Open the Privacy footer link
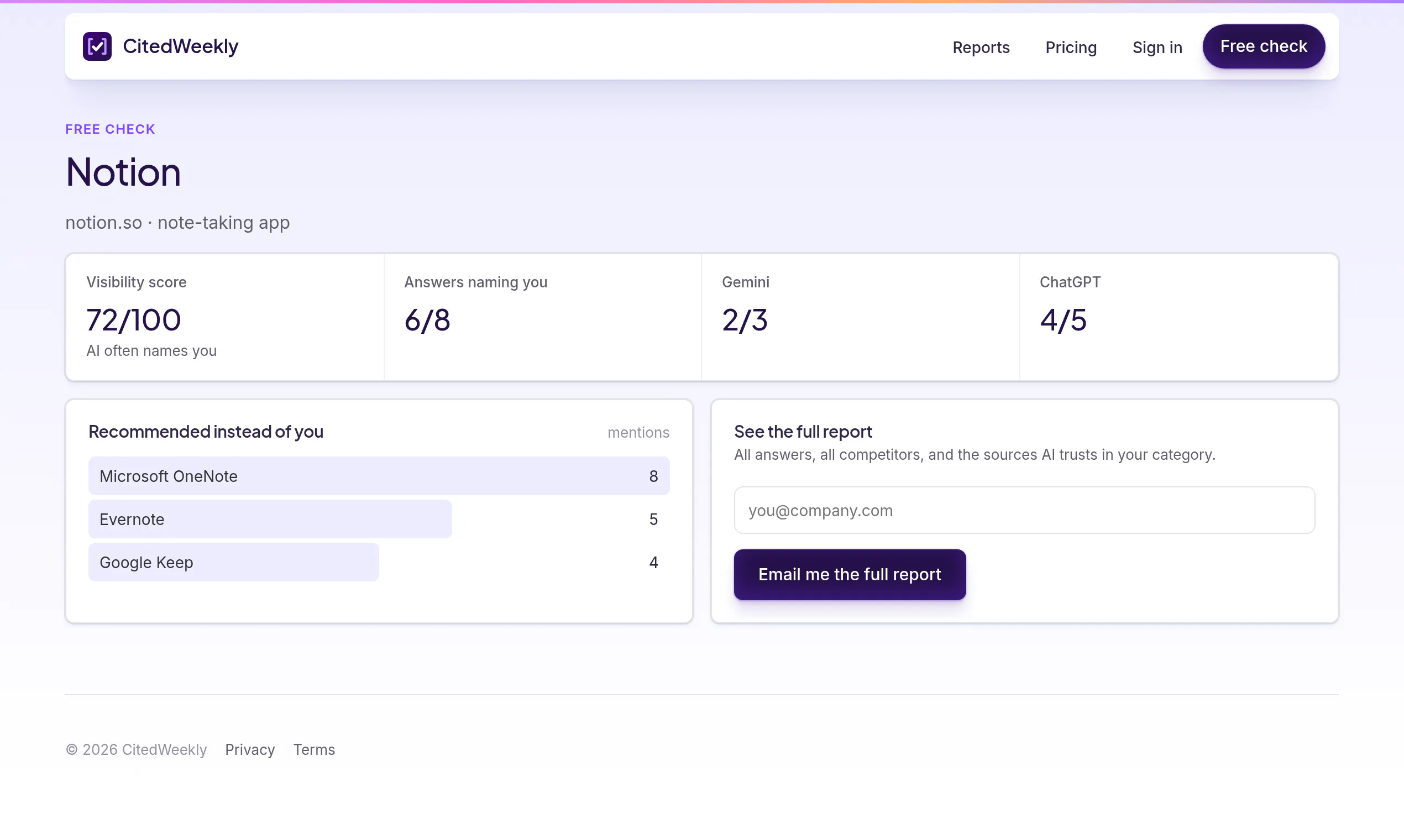The height and width of the screenshot is (840, 1404). pyautogui.click(x=250, y=749)
